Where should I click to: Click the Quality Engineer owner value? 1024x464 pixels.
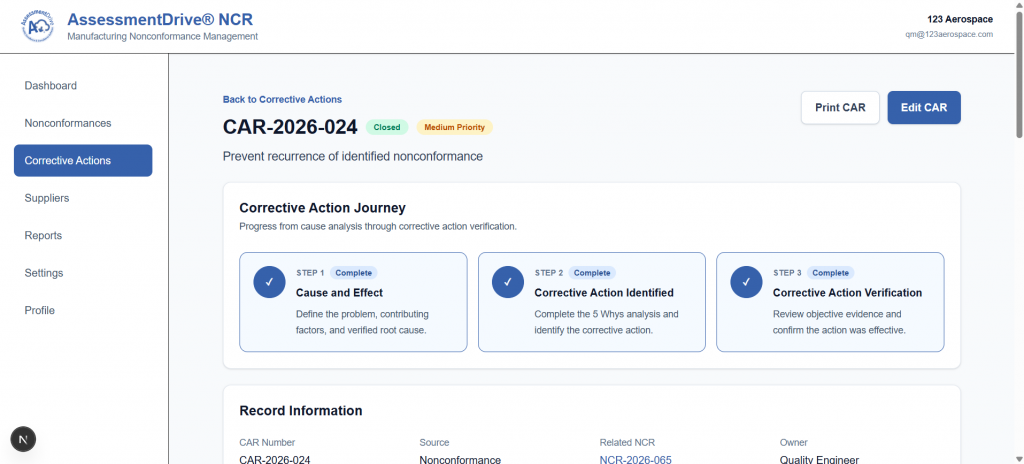819,459
